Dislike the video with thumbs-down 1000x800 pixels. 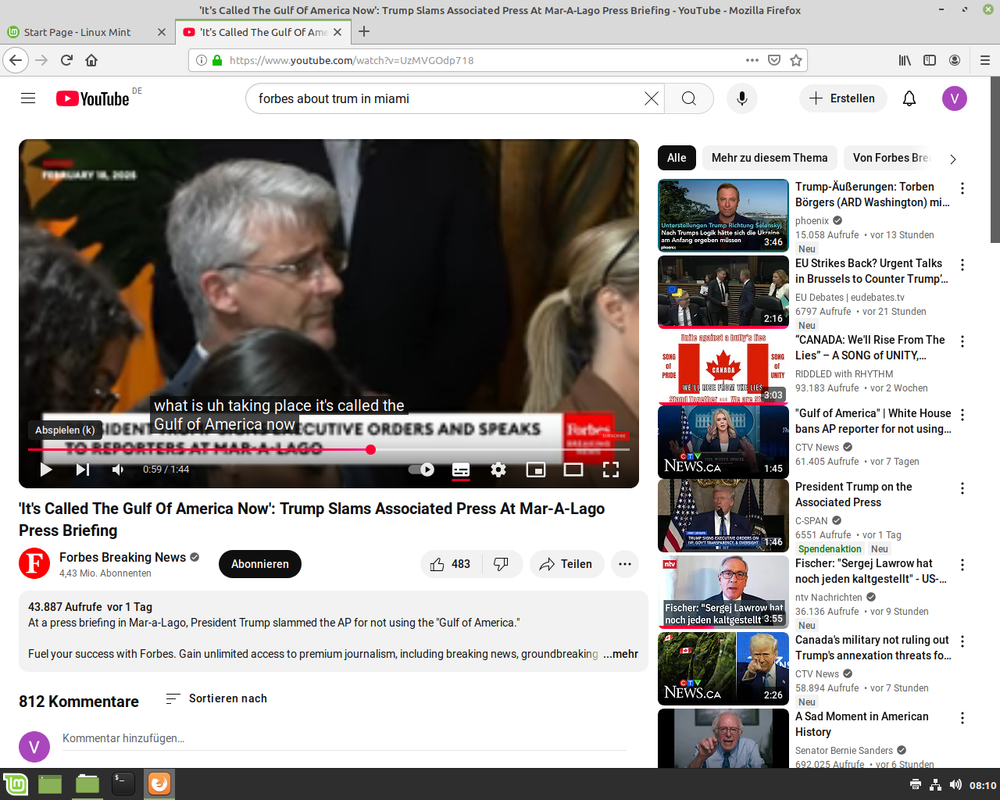tap(502, 564)
